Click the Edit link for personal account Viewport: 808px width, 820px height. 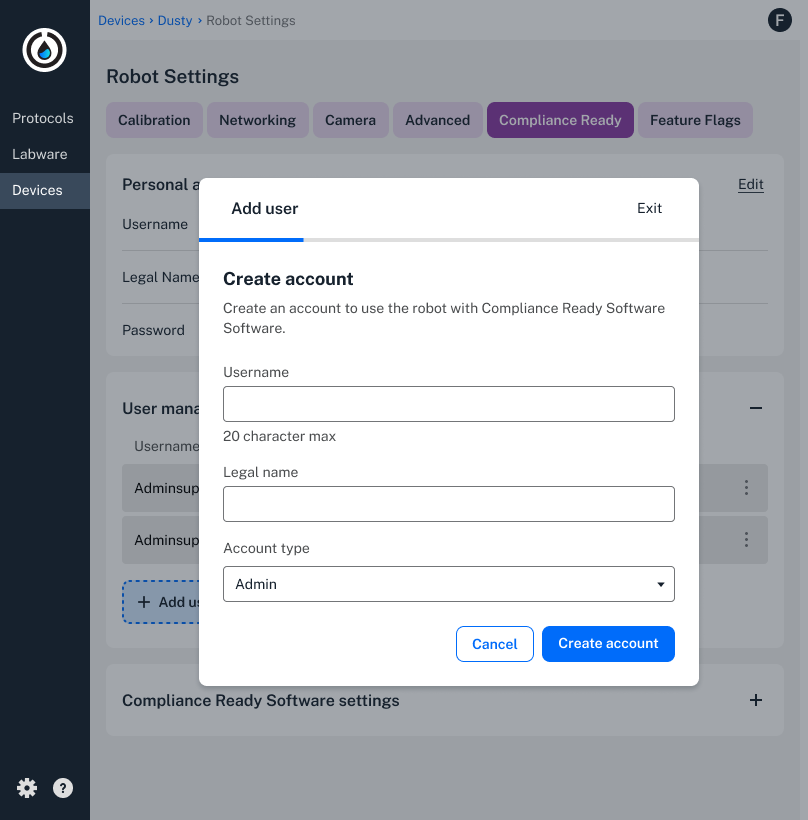pyautogui.click(x=750, y=184)
